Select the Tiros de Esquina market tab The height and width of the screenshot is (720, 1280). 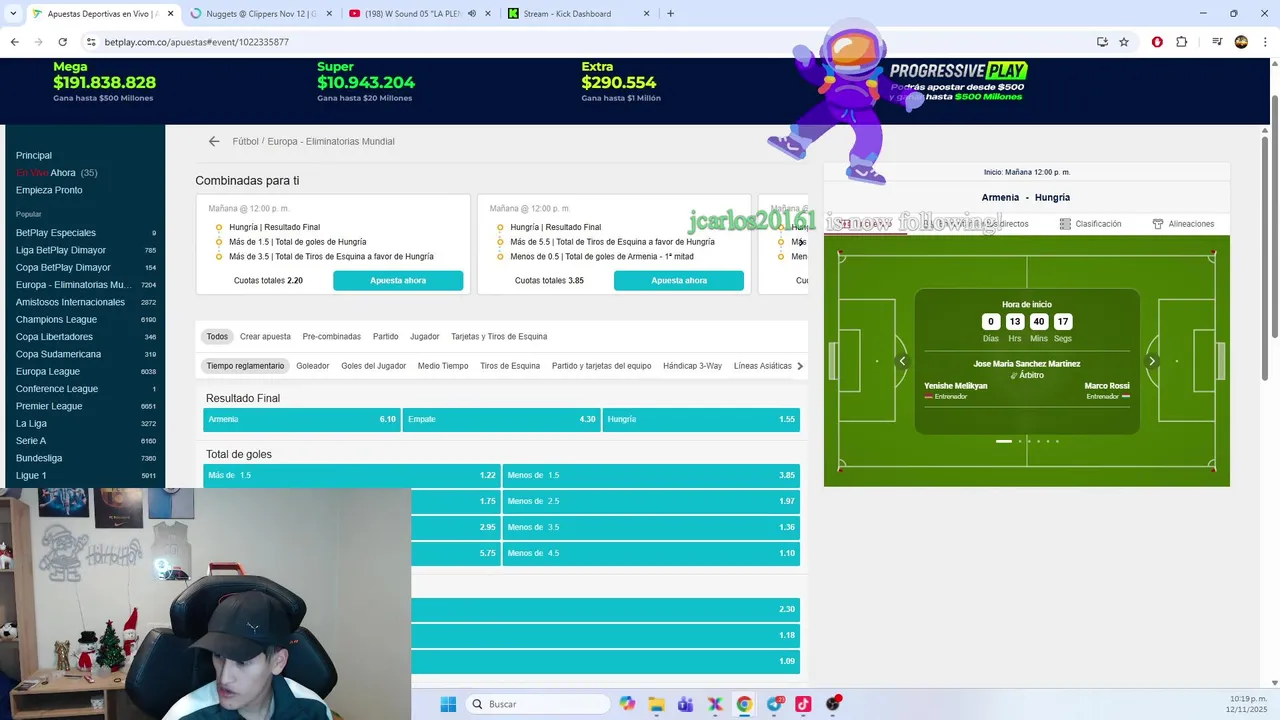510,366
